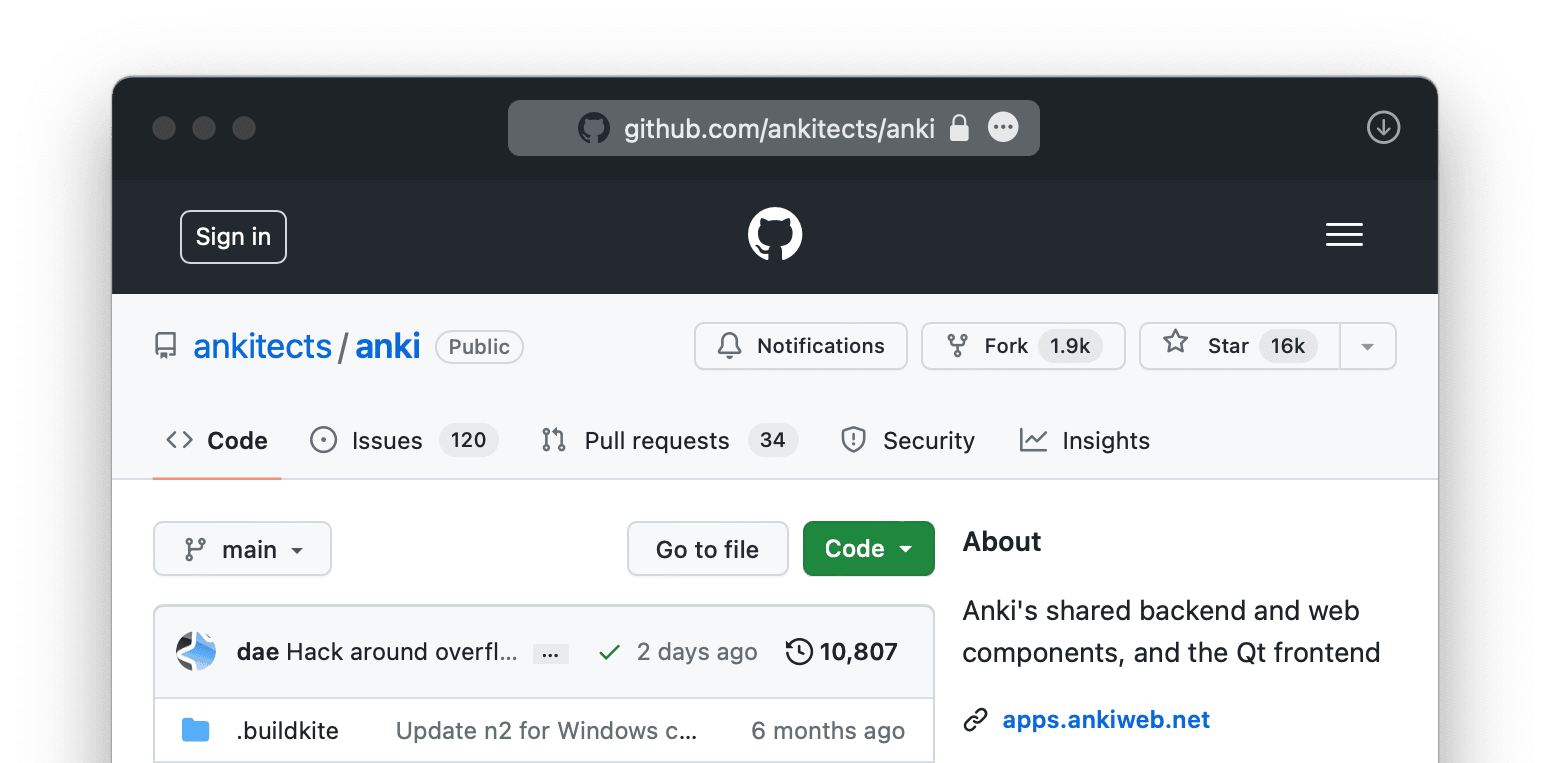Click the Sign in button
Image resolution: width=1550 pixels, height=763 pixels.
(x=233, y=237)
